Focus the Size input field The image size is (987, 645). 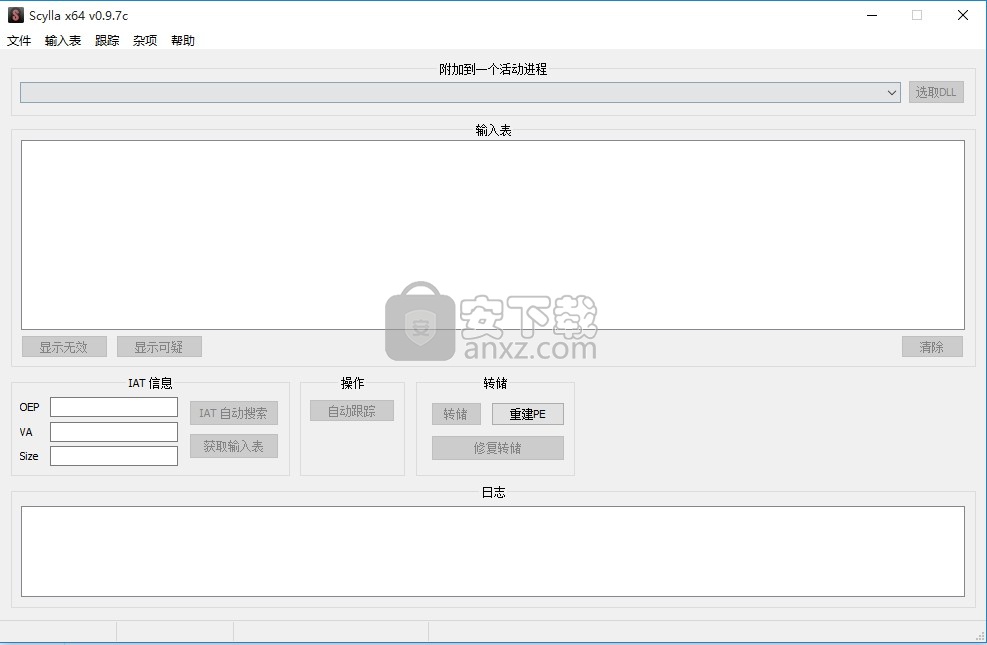(114, 456)
